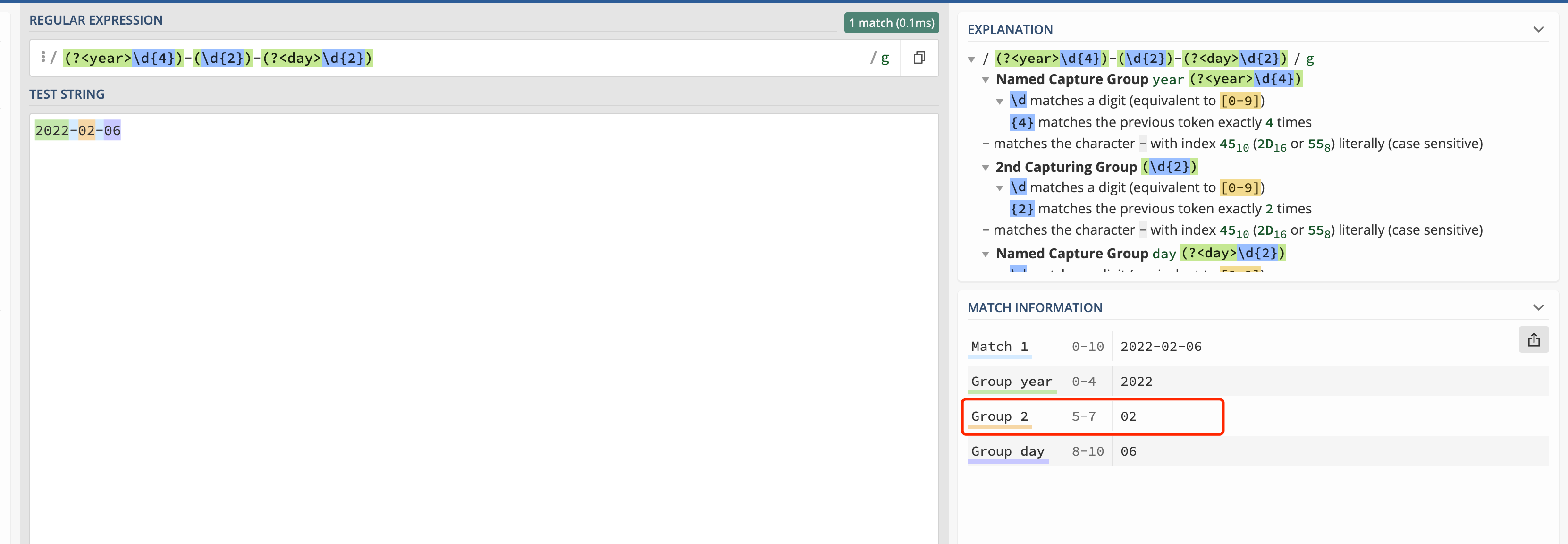The width and height of the screenshot is (1568, 544).
Task: Collapse the Explanation panel
Action: pos(1538,29)
